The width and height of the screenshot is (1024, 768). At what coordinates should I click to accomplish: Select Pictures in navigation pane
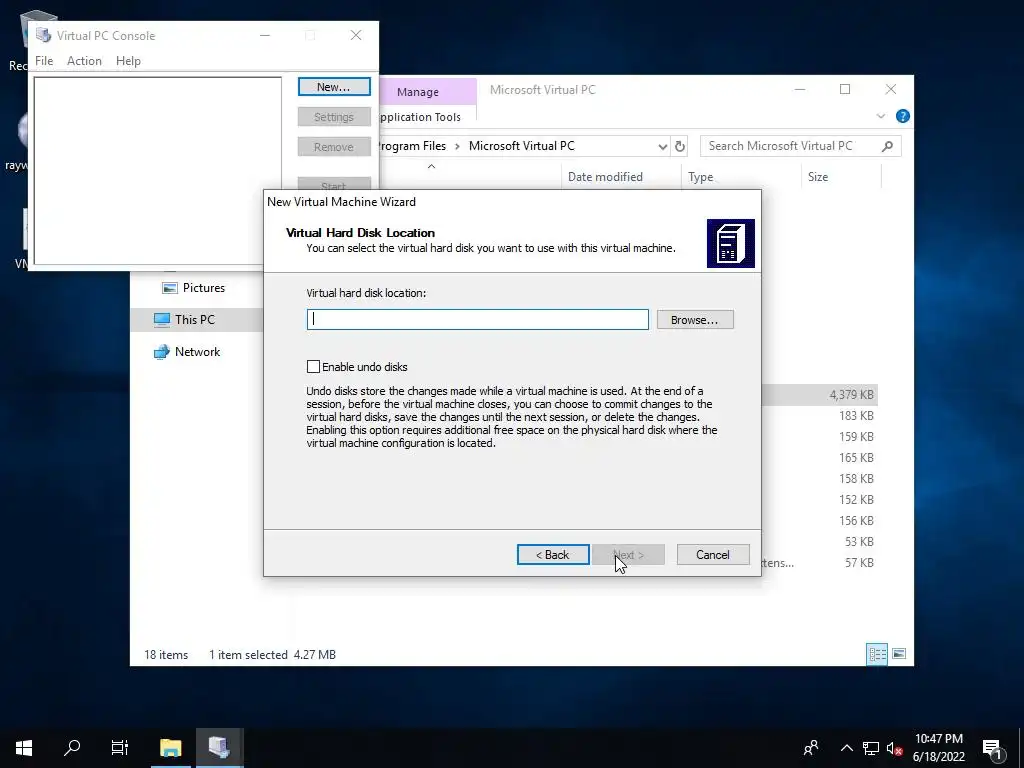[x=203, y=288]
